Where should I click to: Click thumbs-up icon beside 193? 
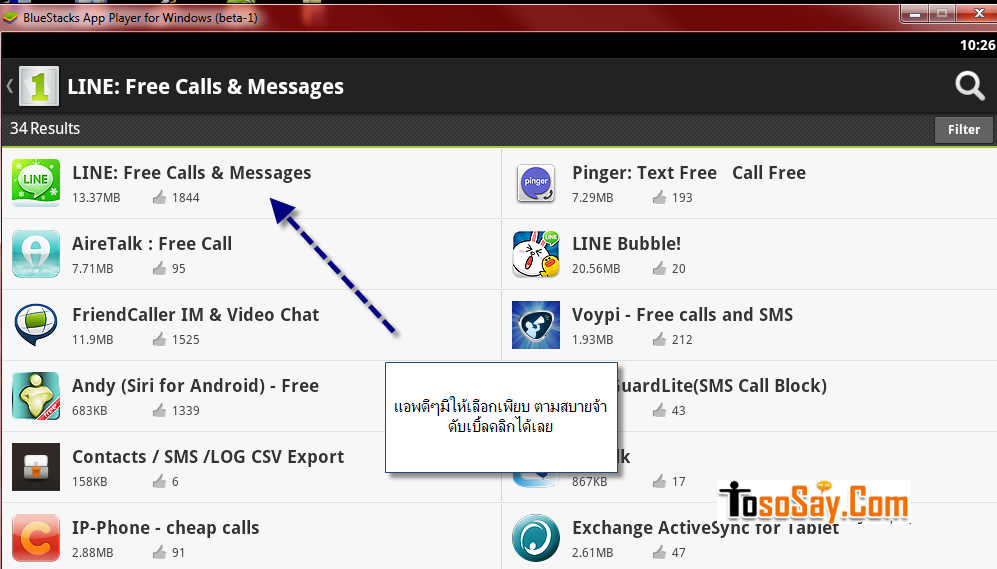(659, 198)
